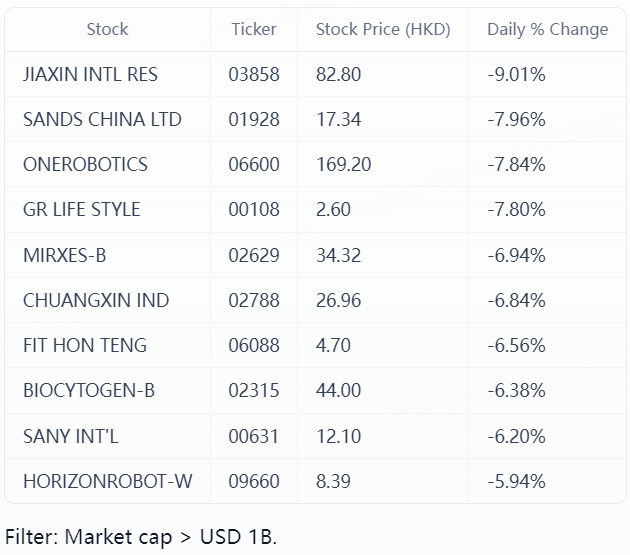Select the SANY INT'L stock name

point(71,437)
